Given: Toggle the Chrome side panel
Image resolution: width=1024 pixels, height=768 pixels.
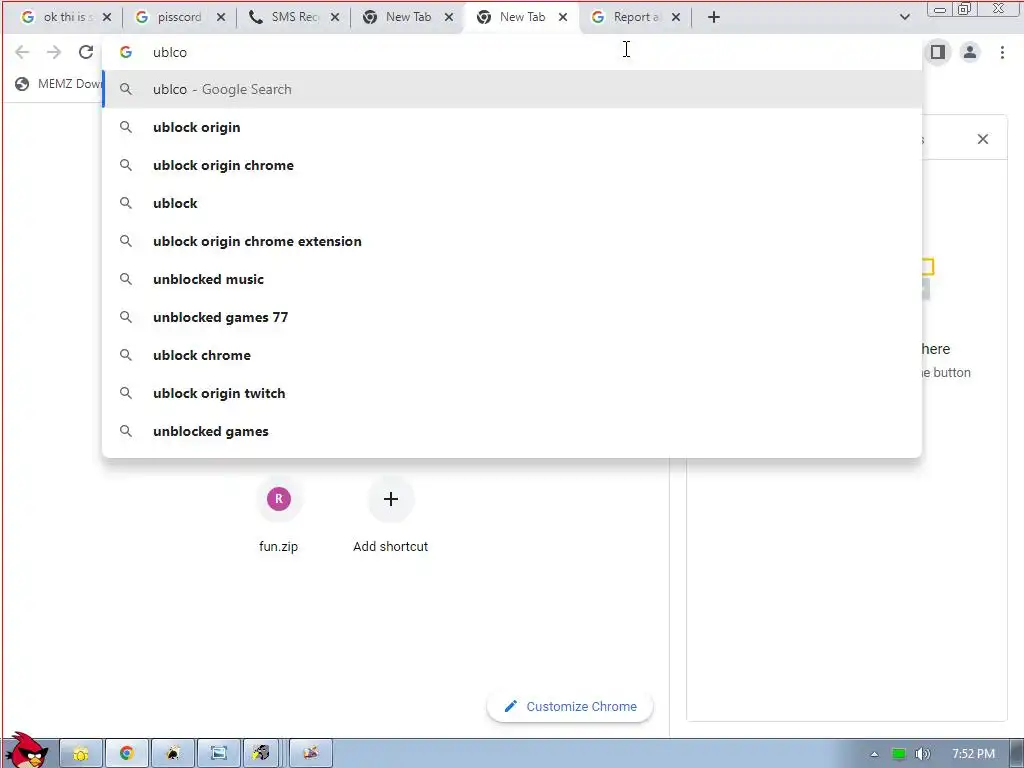Looking at the screenshot, I should coord(938,52).
